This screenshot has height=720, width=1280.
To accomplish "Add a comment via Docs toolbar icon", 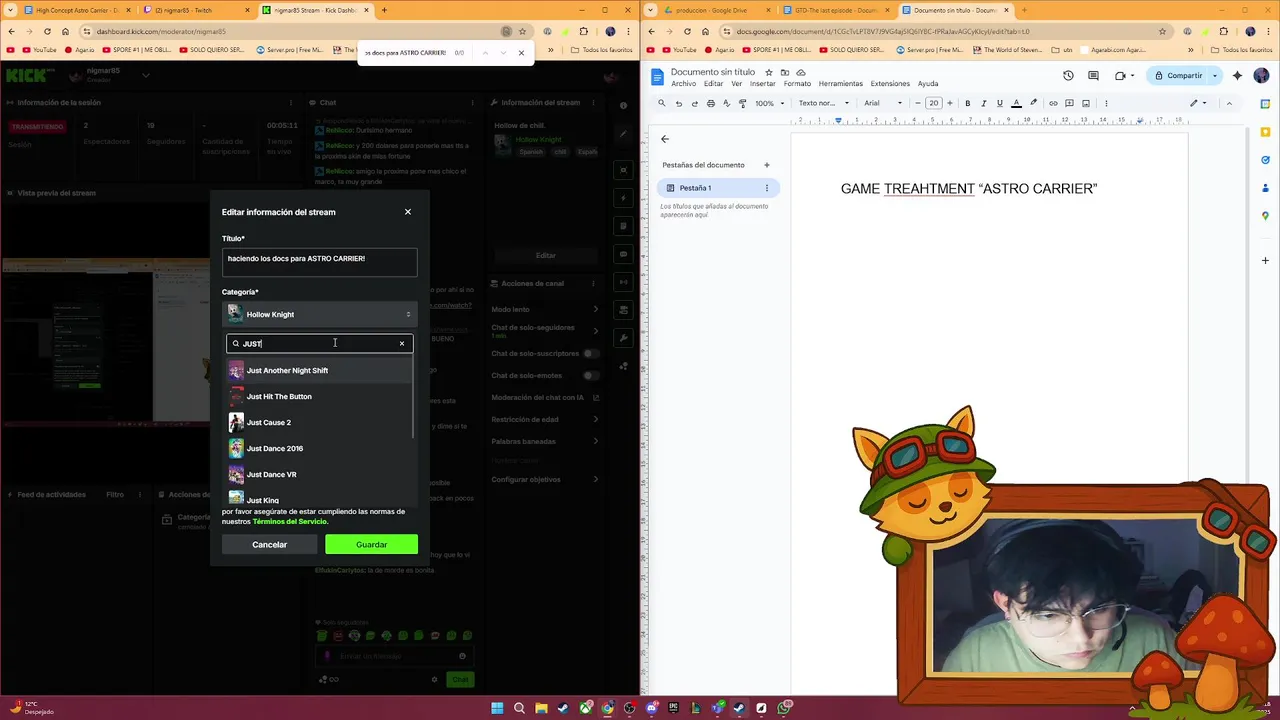I will (x=1069, y=103).
